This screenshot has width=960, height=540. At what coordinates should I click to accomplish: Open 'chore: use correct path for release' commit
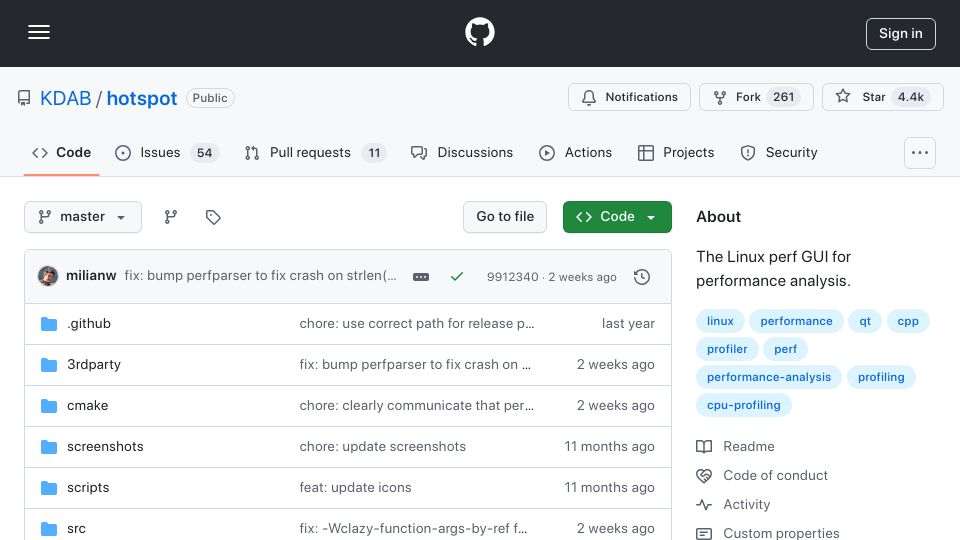pyautogui.click(x=417, y=323)
